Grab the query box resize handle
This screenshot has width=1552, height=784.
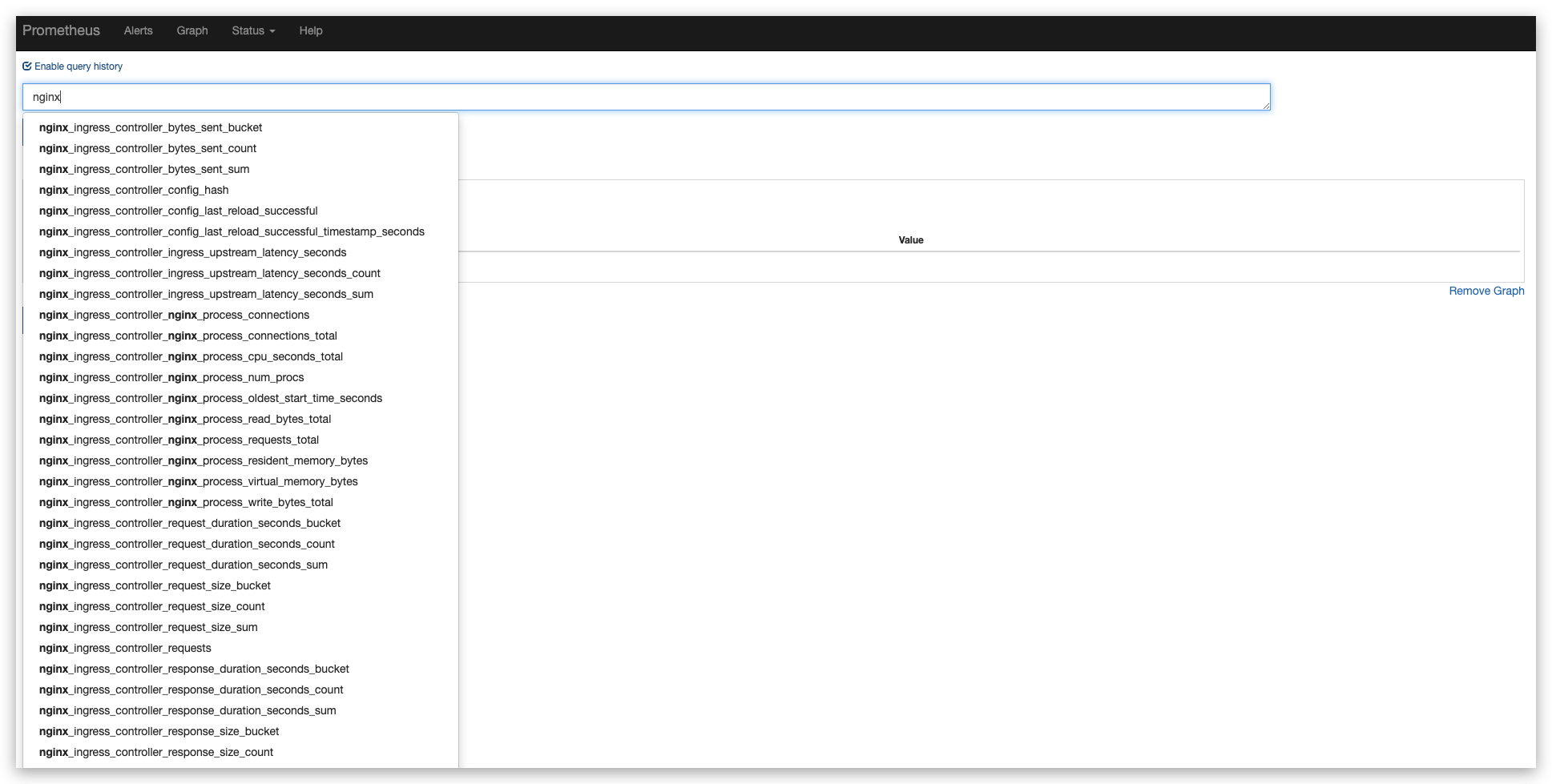click(x=1266, y=106)
